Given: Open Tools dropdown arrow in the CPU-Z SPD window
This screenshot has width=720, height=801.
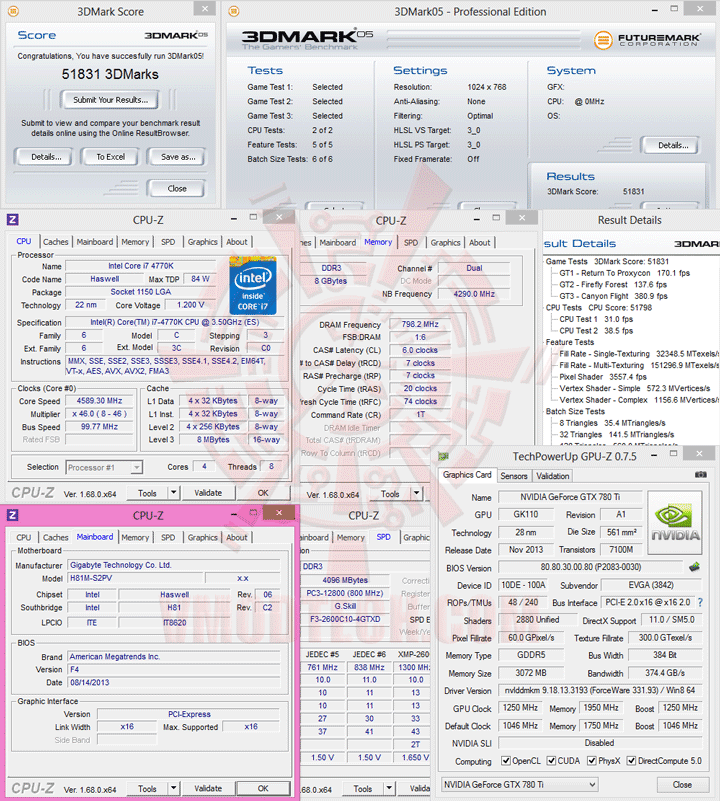Looking at the screenshot, I should (x=389, y=788).
